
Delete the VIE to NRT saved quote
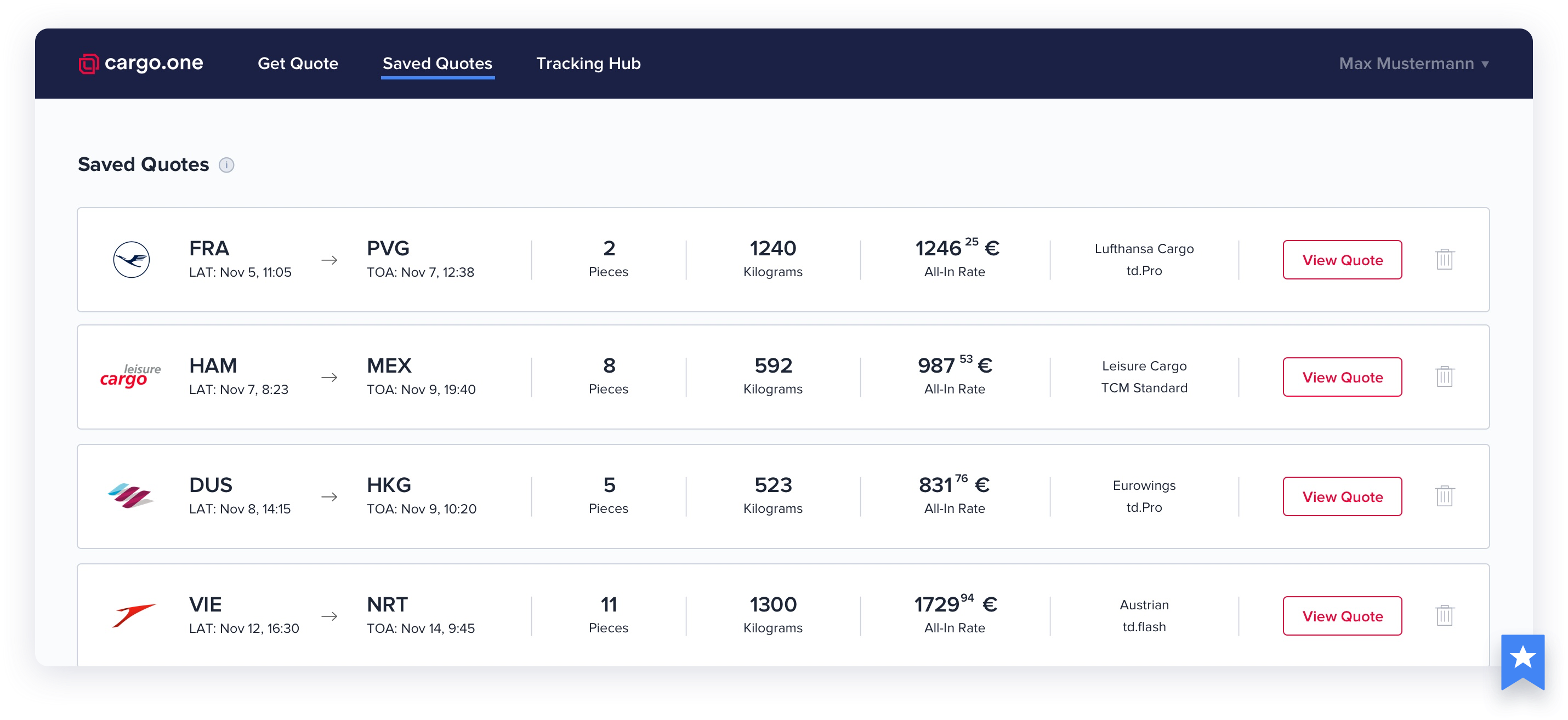click(x=1446, y=615)
